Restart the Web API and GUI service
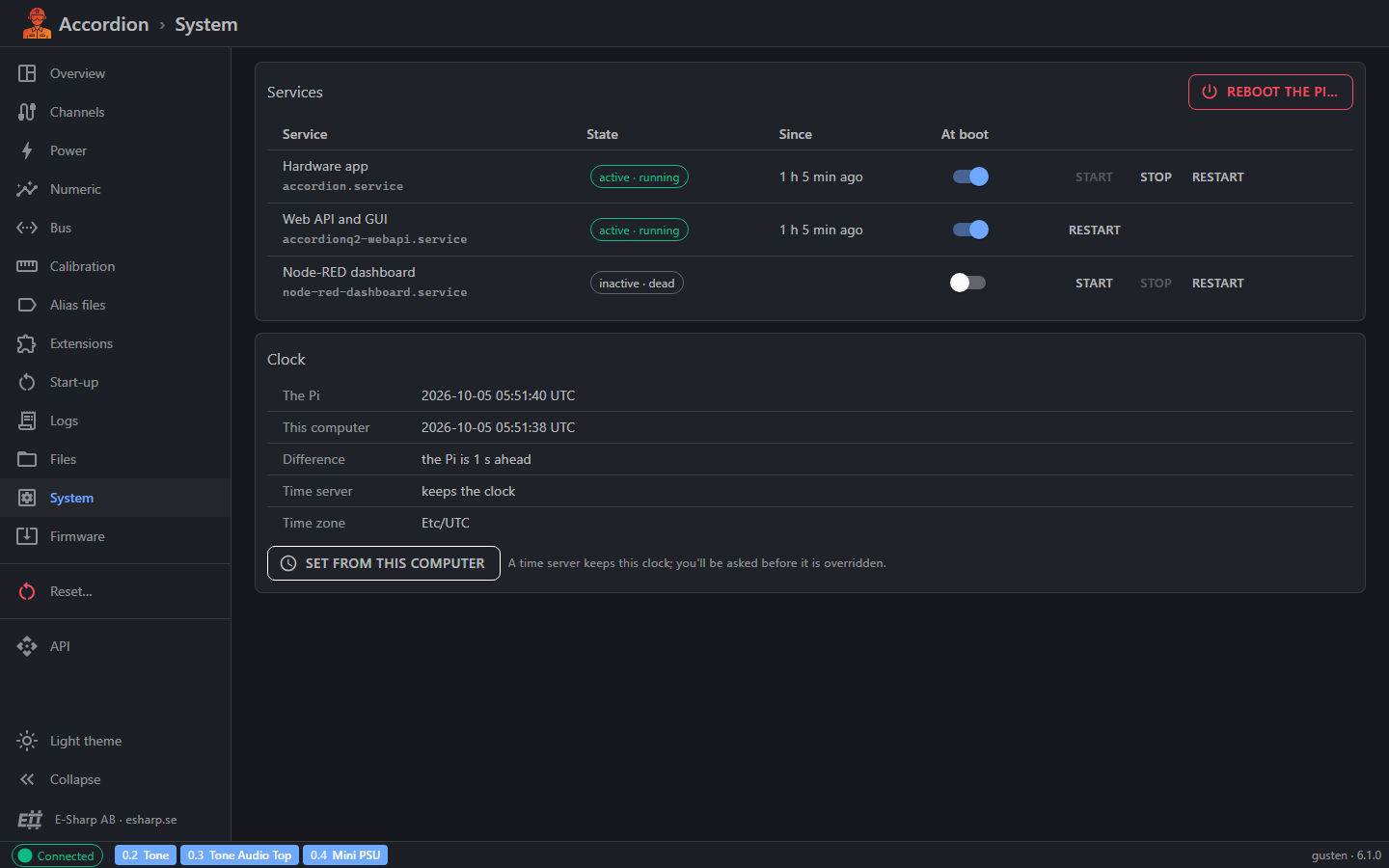Image resolution: width=1389 pixels, height=868 pixels. click(x=1094, y=230)
